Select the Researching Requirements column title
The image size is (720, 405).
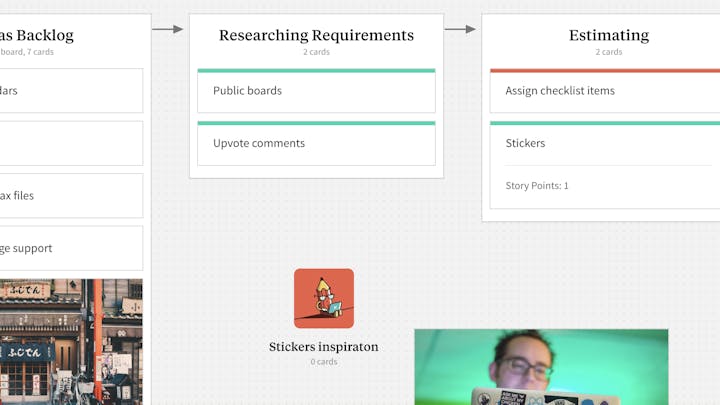(x=316, y=35)
